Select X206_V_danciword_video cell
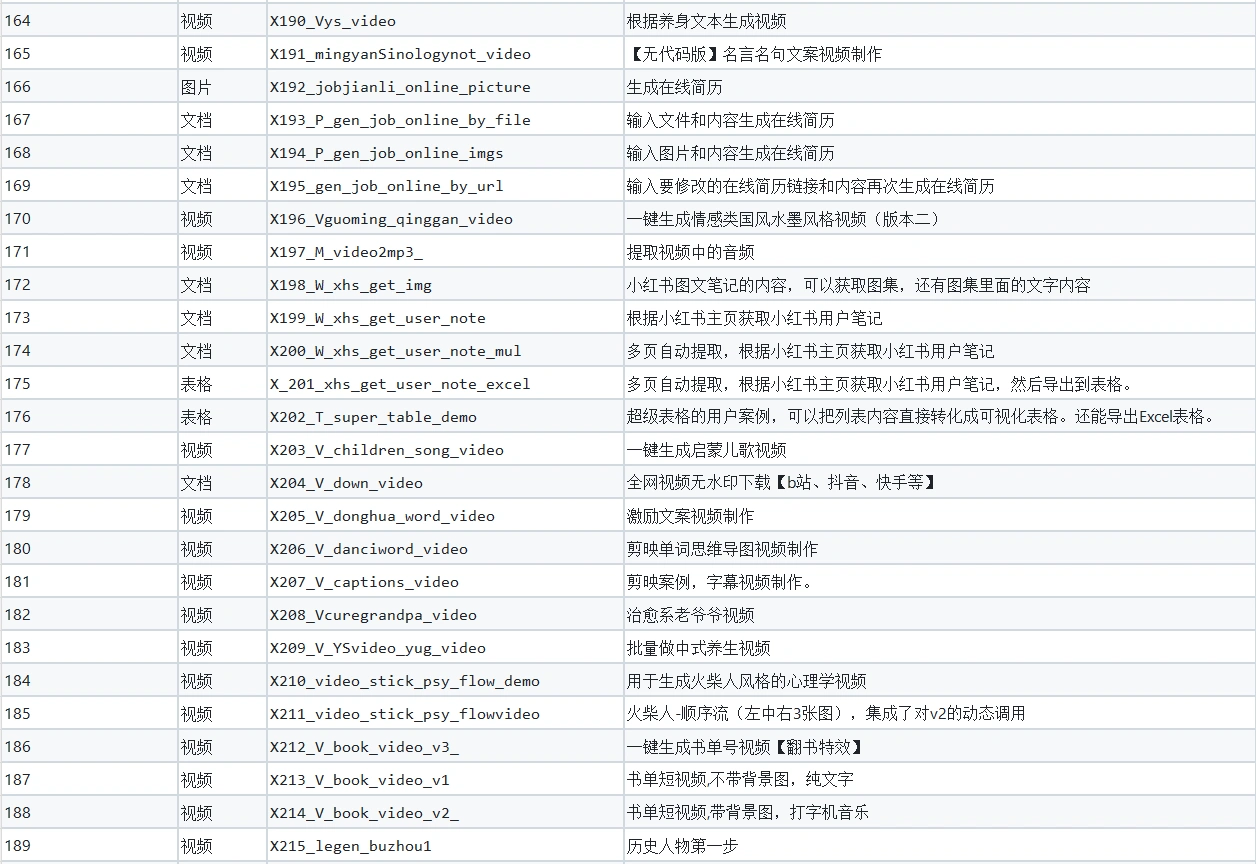 pos(368,549)
